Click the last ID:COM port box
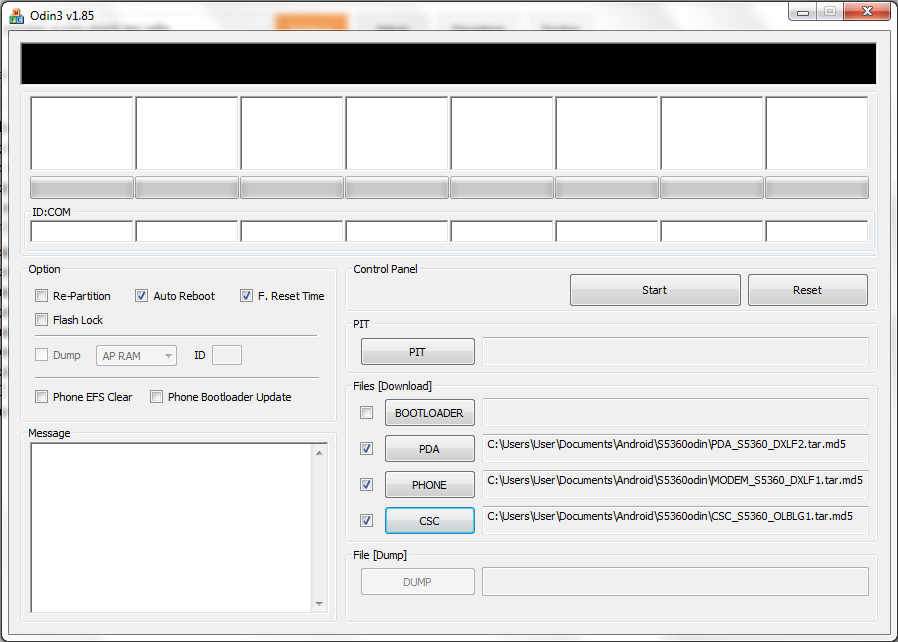 817,231
